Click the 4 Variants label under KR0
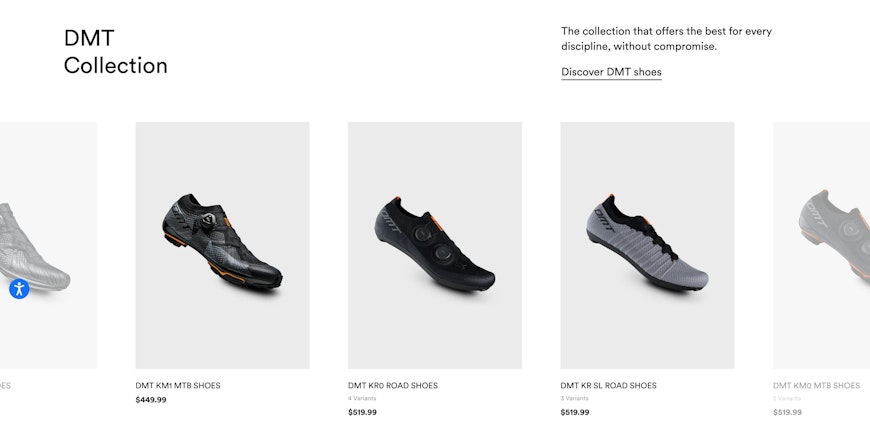This screenshot has height=443, width=870. point(363,398)
